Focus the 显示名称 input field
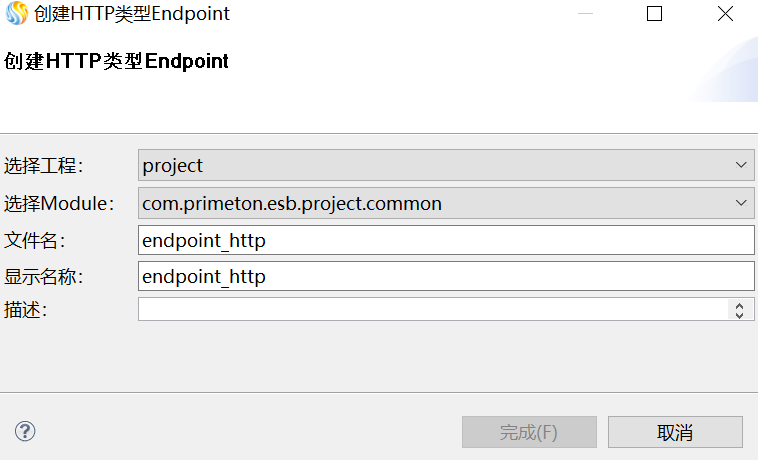Image resolution: width=759 pixels, height=463 pixels. (445, 276)
